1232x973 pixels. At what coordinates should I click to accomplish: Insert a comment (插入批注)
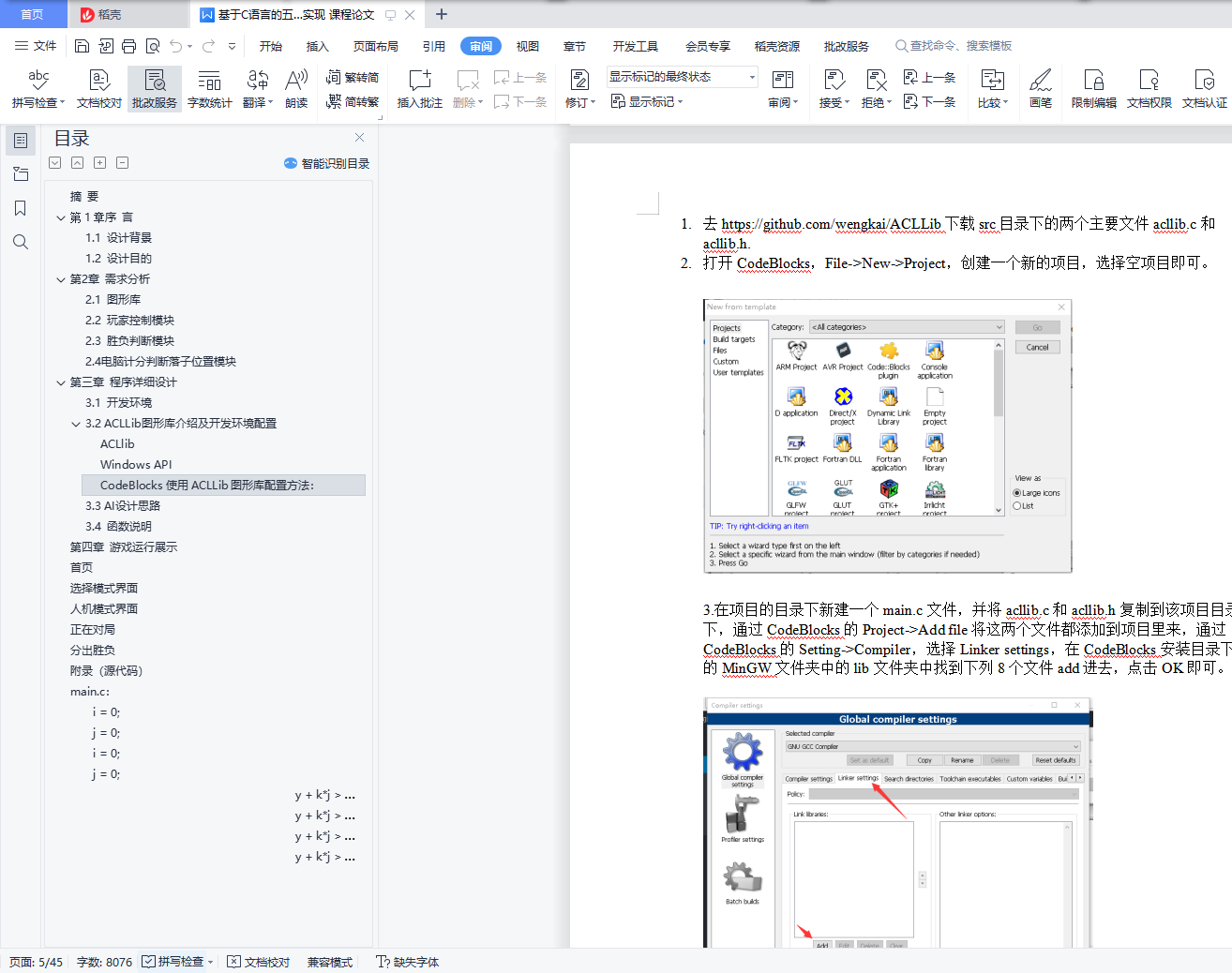(420, 89)
